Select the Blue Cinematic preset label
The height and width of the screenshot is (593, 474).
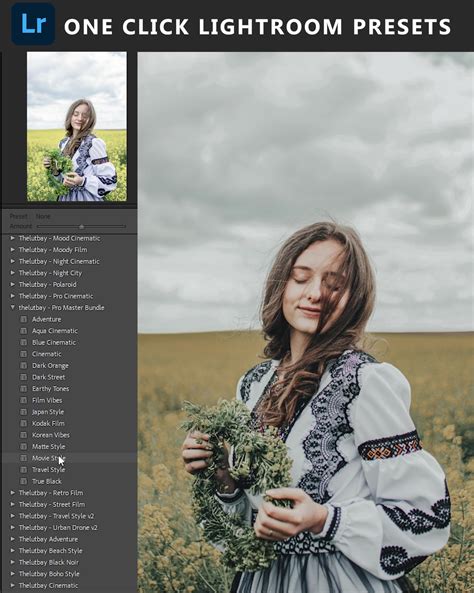click(x=54, y=342)
